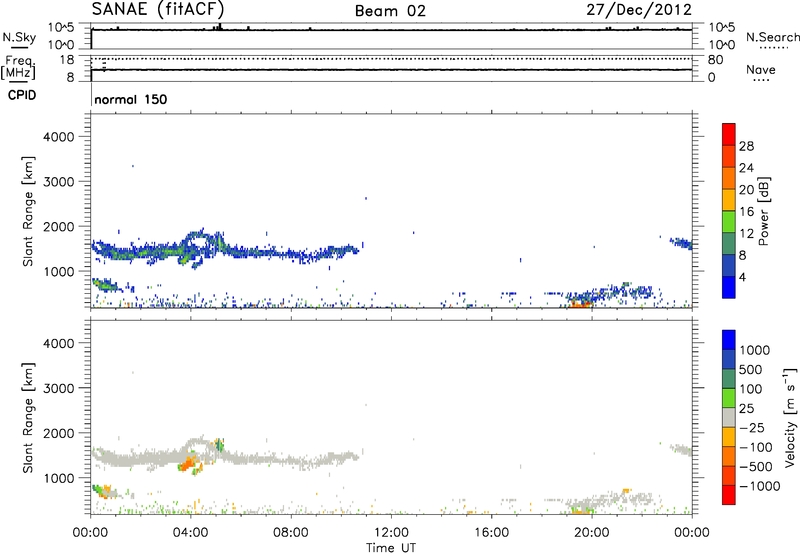Select the Velocity [m s-1] colorbar title
This screenshot has width=800, height=554.
point(790,417)
